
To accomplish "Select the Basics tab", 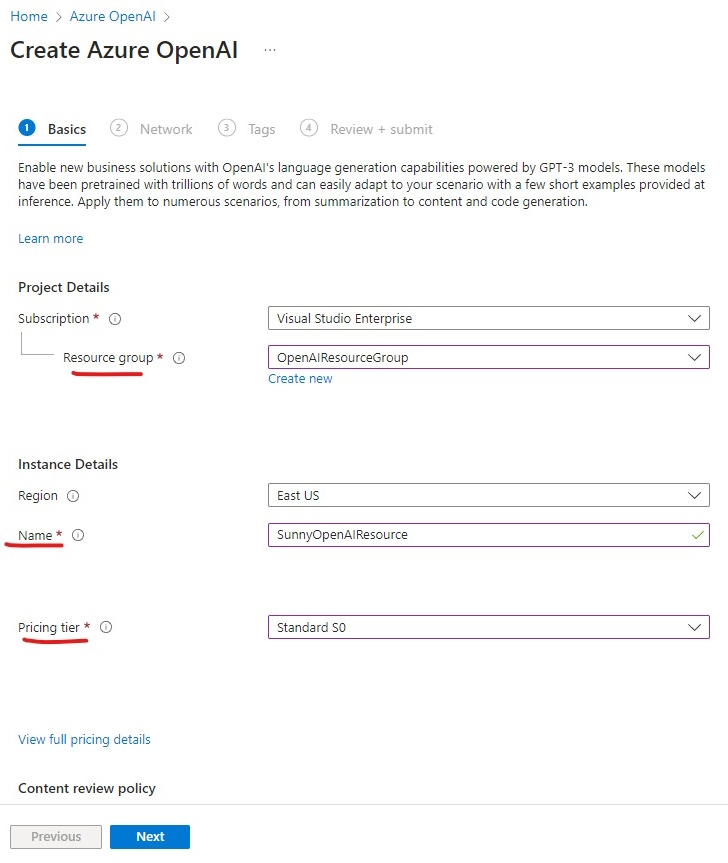I will (x=67, y=129).
